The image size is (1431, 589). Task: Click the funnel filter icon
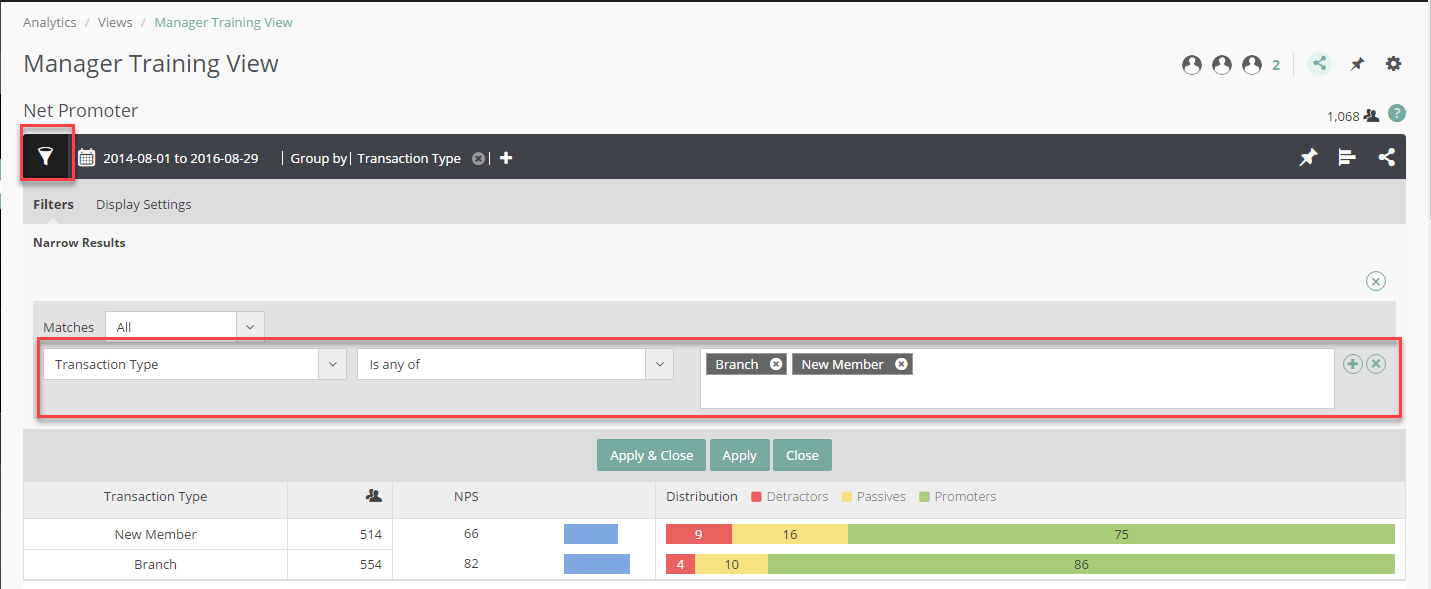click(46, 157)
